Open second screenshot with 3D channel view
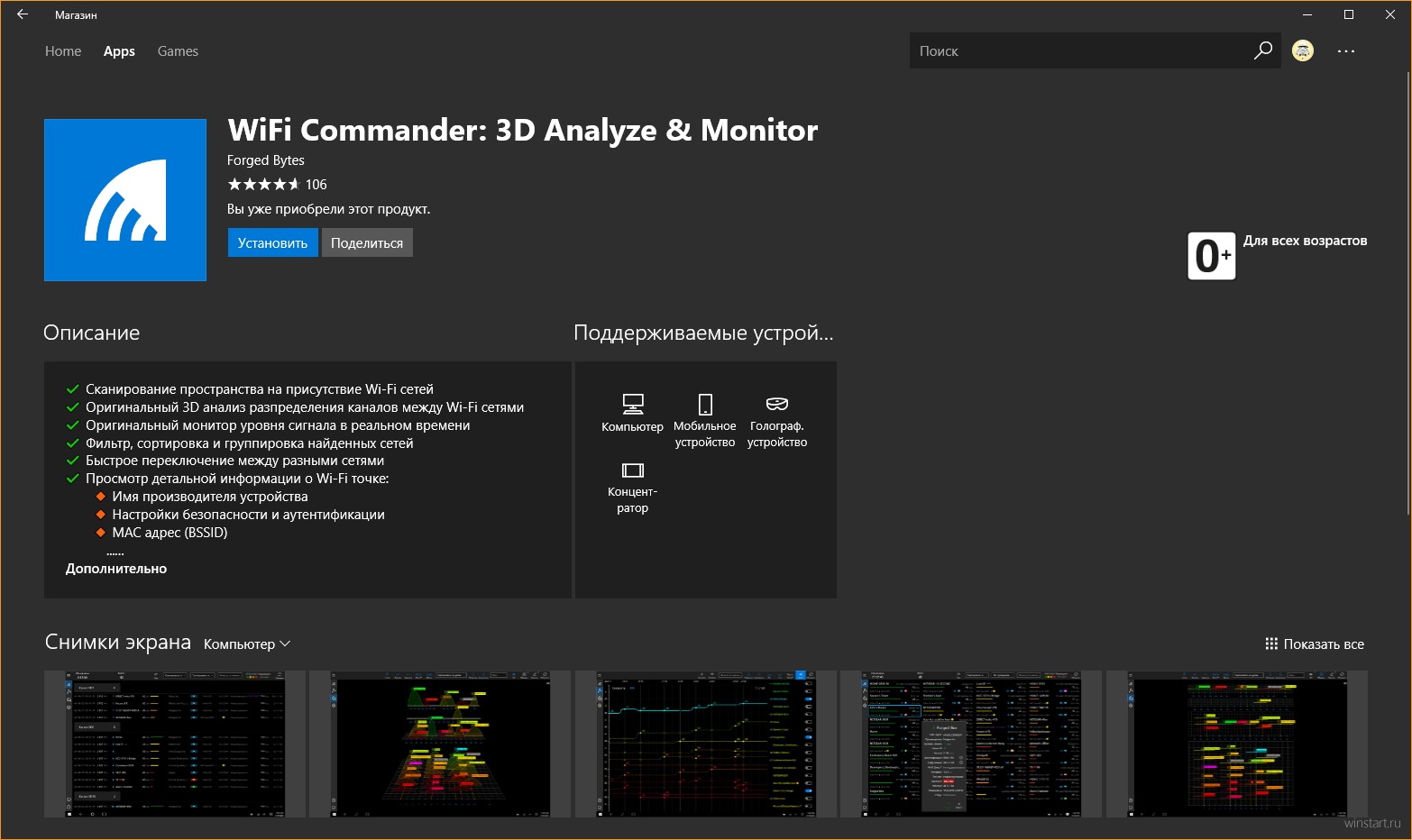The image size is (1412, 840). click(x=440, y=744)
